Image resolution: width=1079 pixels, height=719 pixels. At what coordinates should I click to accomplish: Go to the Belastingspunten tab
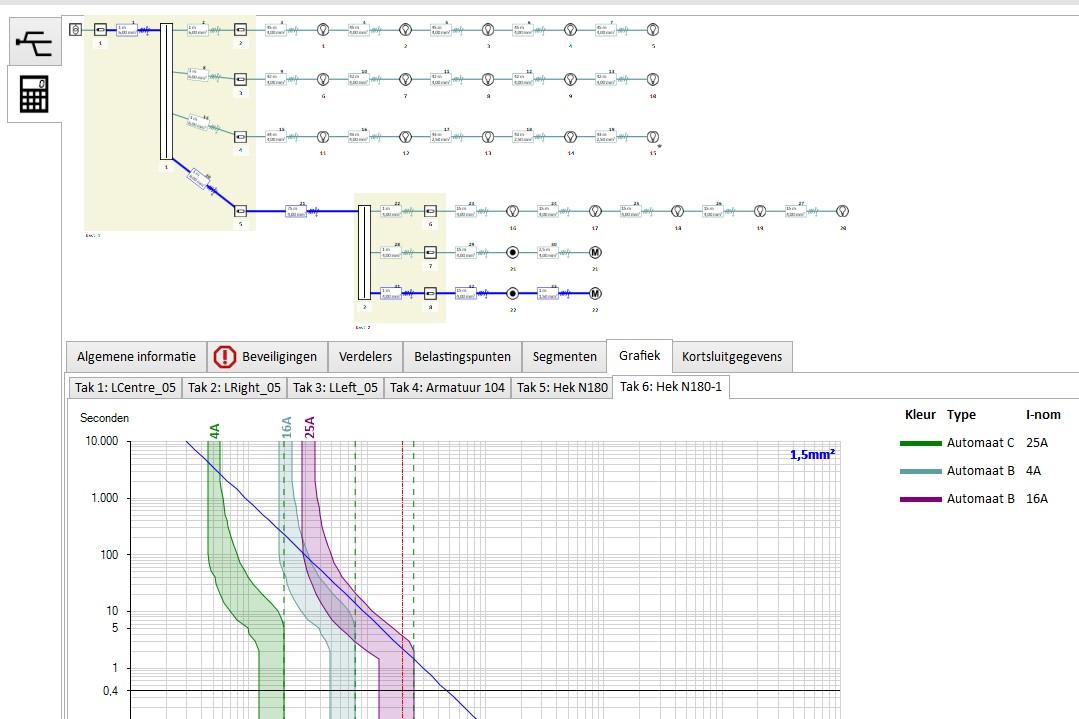(462, 357)
